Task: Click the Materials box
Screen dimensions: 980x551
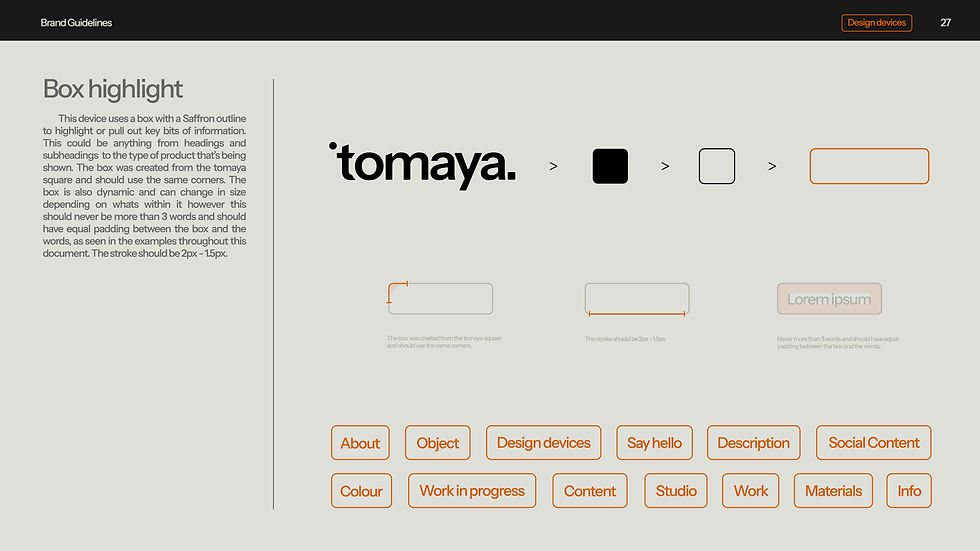Action: tap(833, 491)
